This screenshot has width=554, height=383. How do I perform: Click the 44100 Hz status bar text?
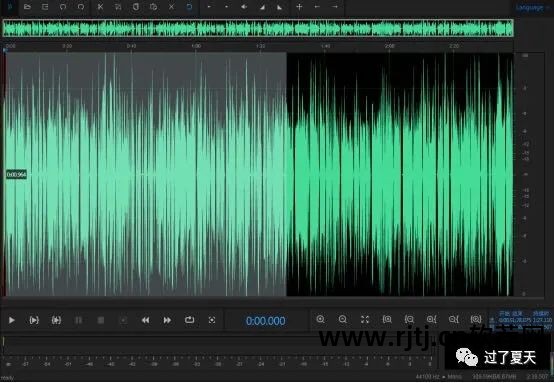439,377
